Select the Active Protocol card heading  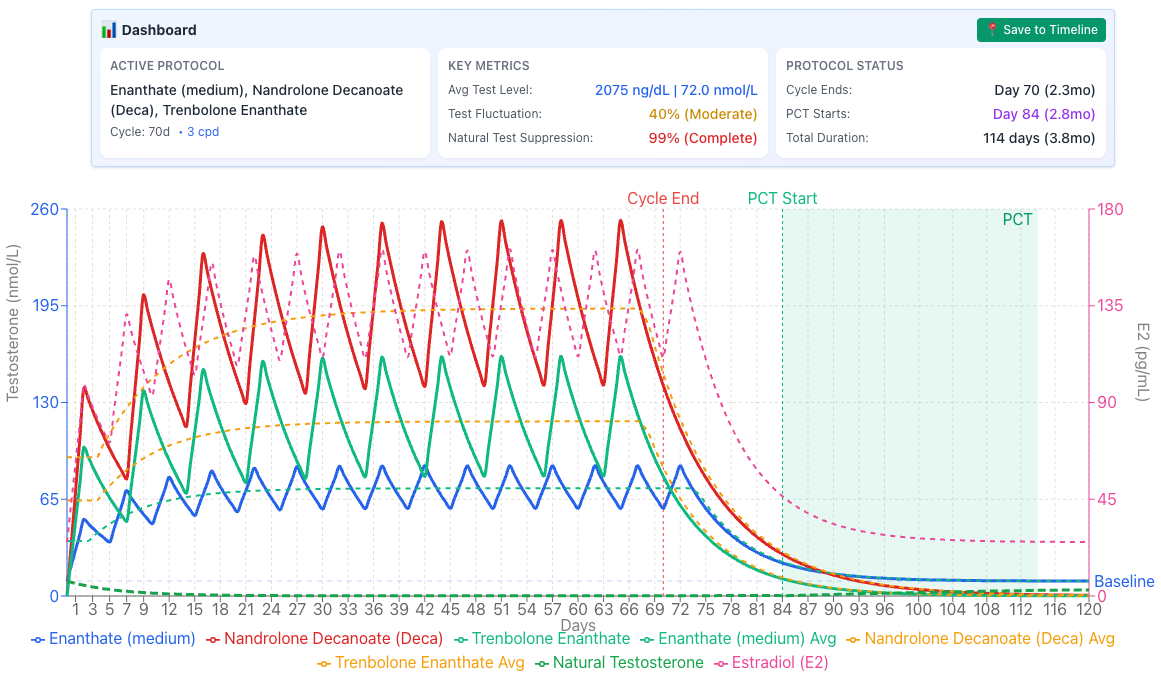167,66
